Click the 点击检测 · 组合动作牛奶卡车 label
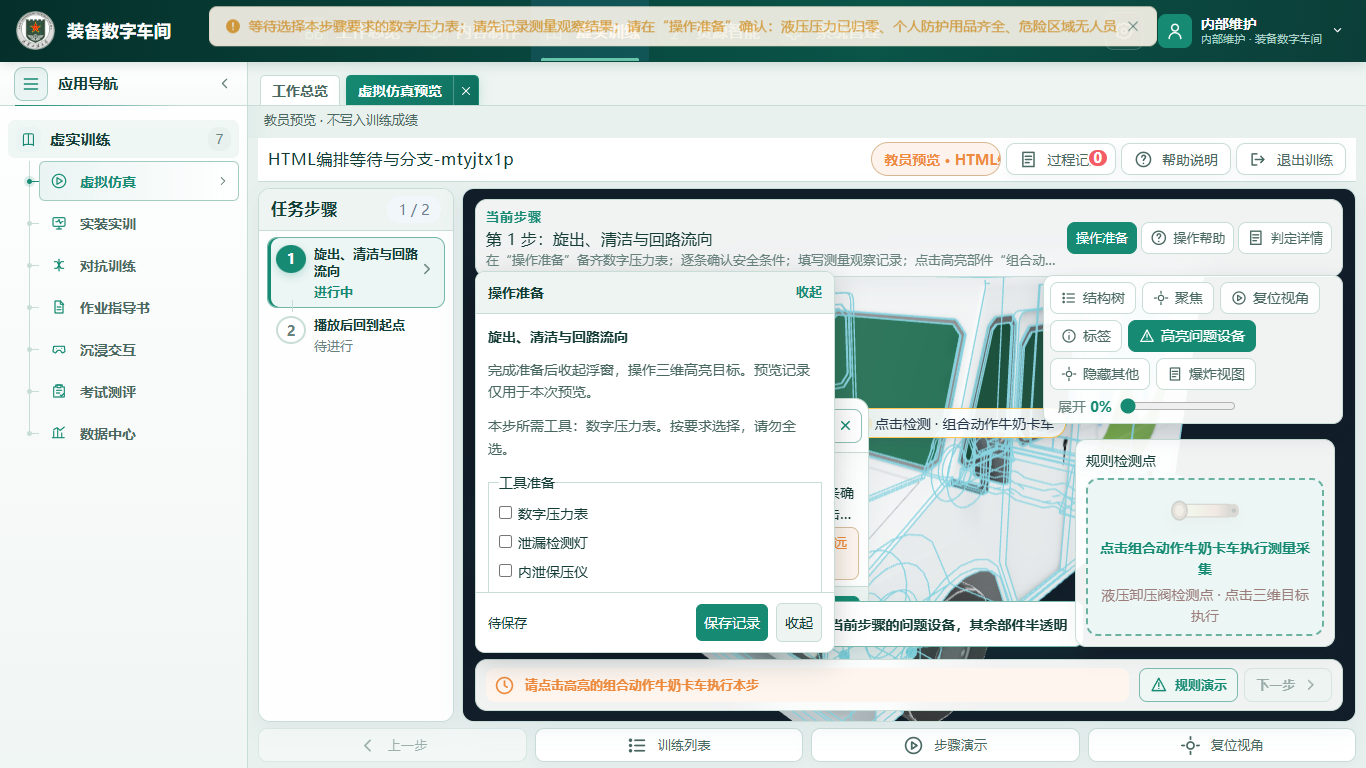Screen dimensions: 1366x768 point(964,424)
